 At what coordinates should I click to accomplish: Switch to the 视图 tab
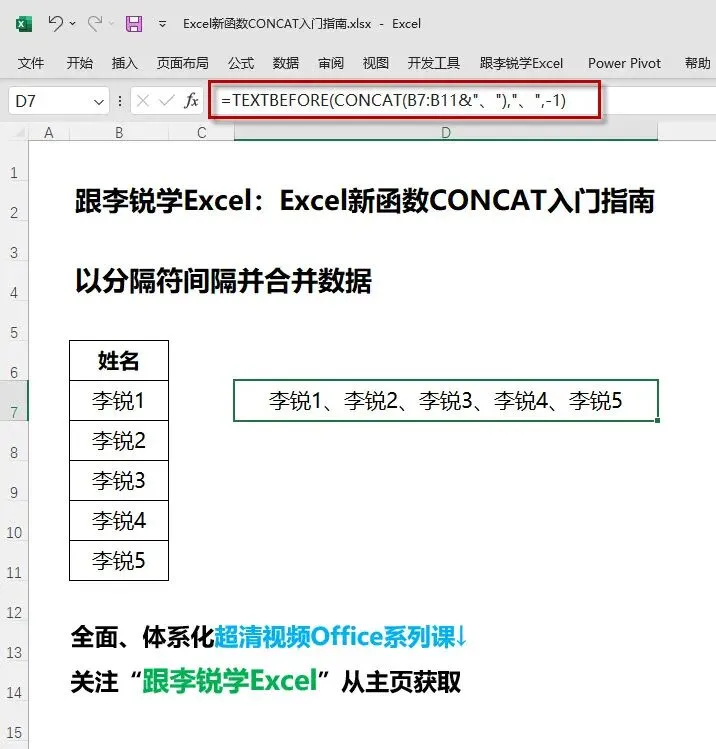375,63
